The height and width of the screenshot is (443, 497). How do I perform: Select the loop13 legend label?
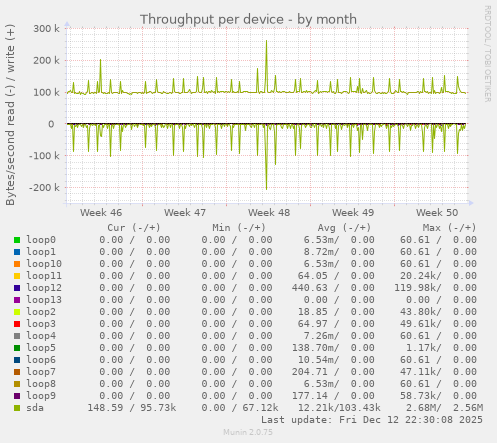44,300
